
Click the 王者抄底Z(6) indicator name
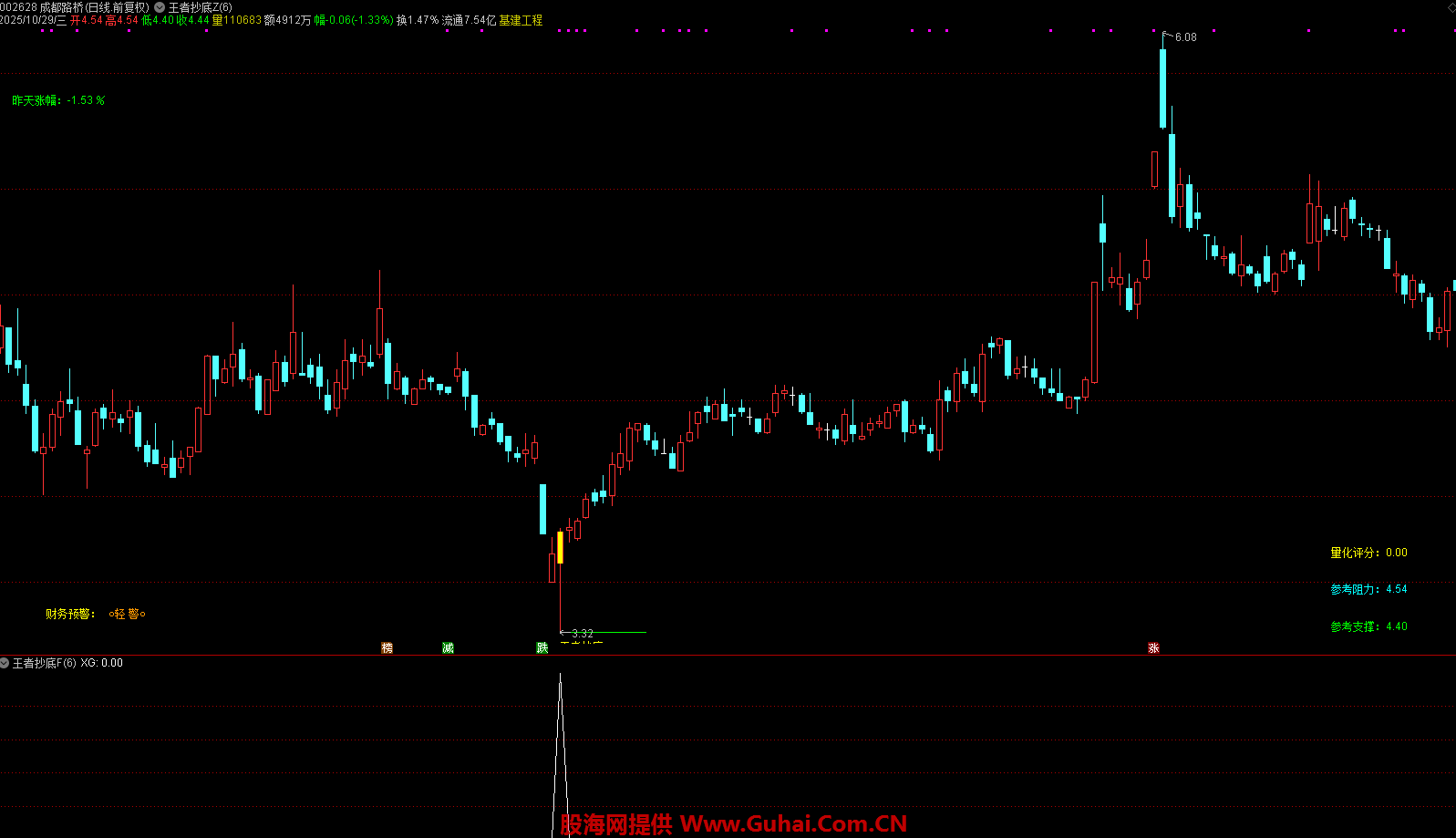[200, 7]
